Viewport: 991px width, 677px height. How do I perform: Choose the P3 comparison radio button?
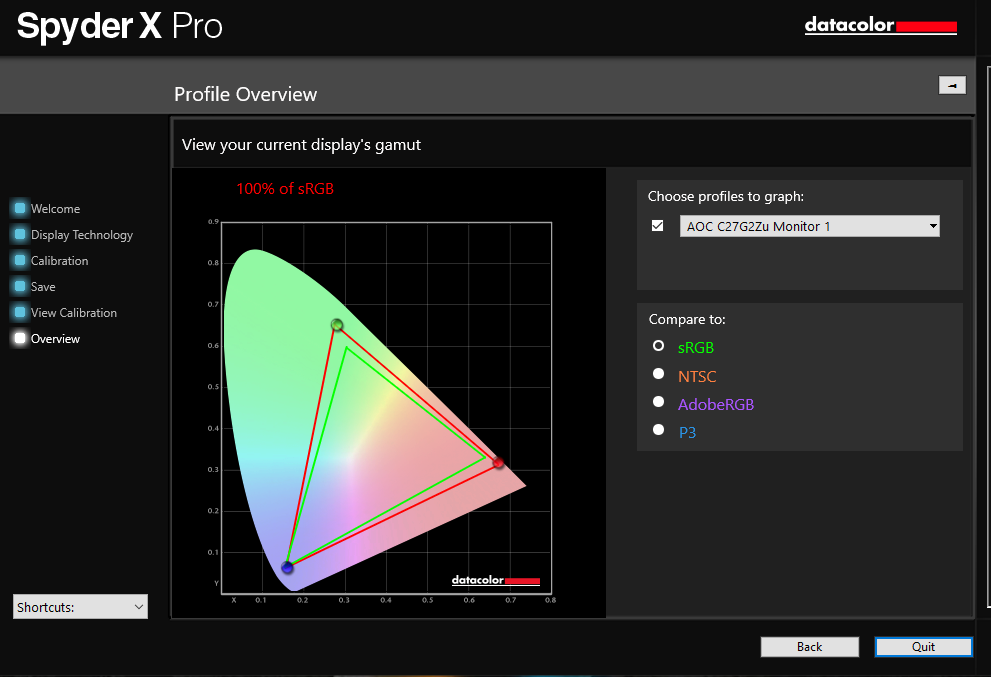pos(658,430)
